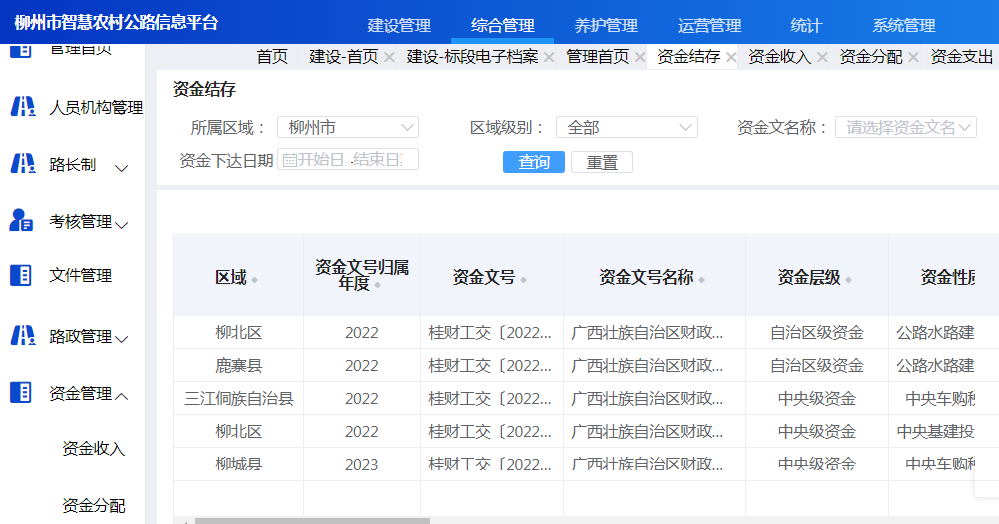Image resolution: width=999 pixels, height=524 pixels.
Task: Click the 资金下达日期 start date field
Action: click(x=313, y=160)
